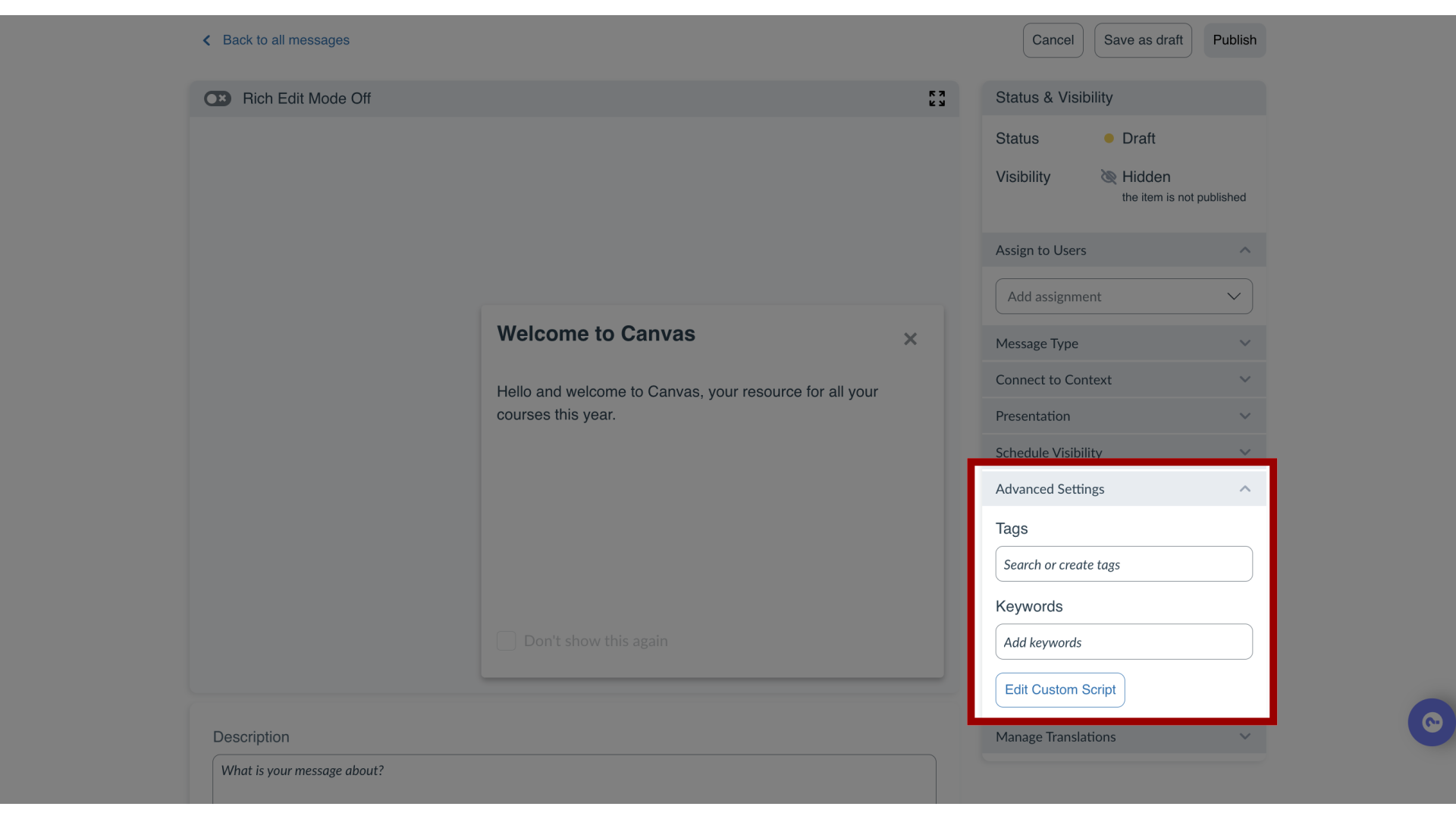Click the Tags label
Viewport: 1456px width, 819px height.
[1012, 529]
